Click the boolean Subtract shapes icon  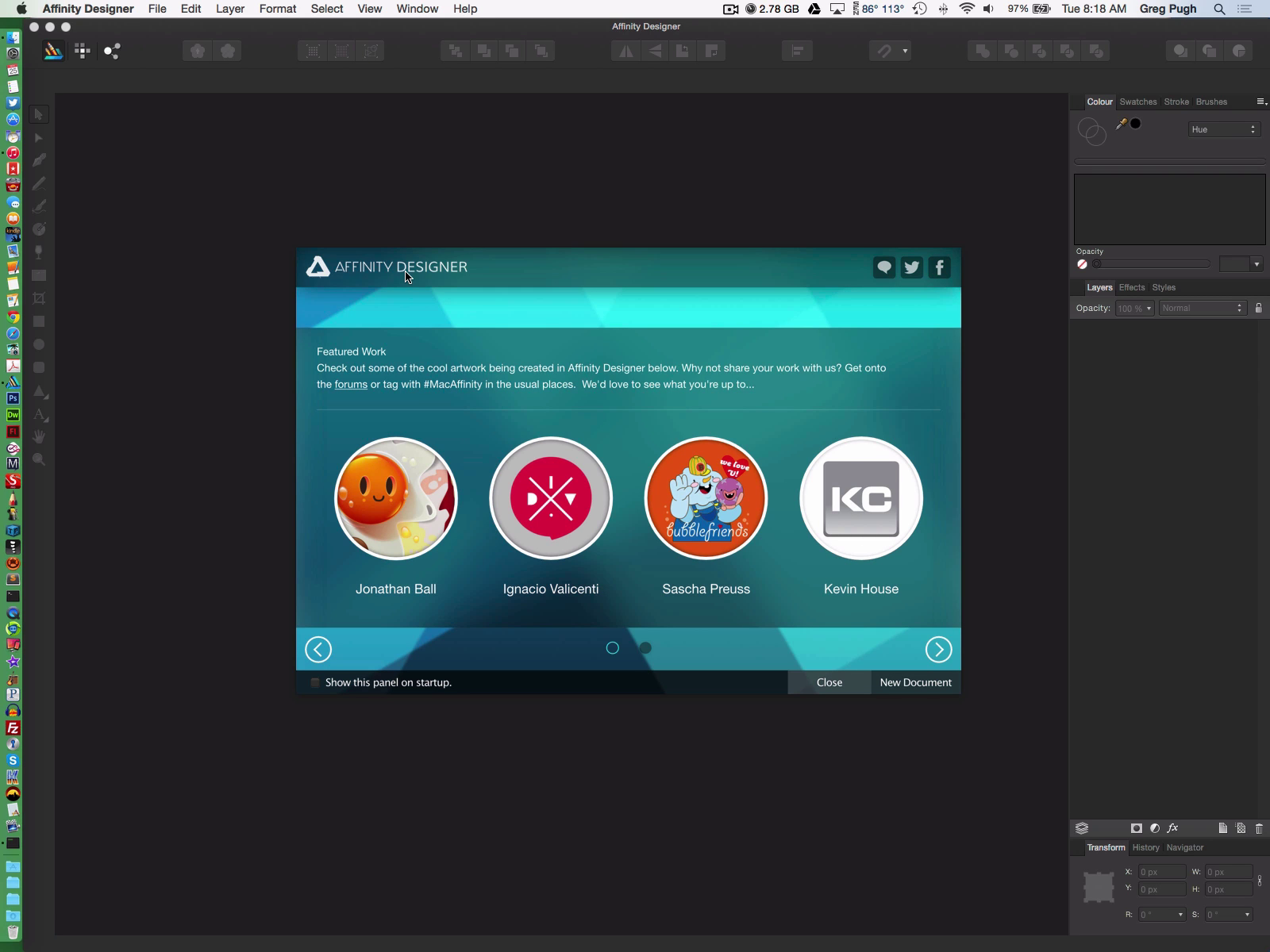point(1011,51)
